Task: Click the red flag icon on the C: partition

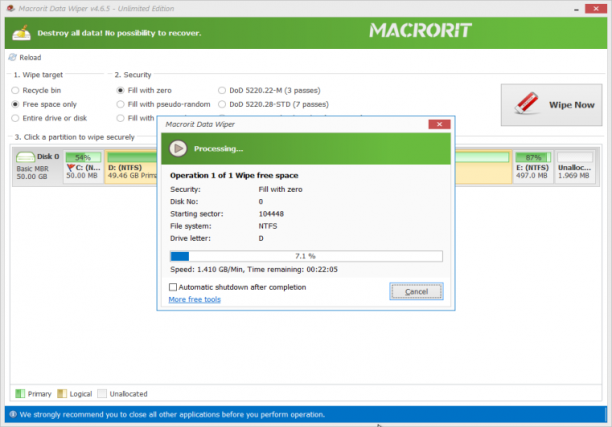Action: click(70, 167)
